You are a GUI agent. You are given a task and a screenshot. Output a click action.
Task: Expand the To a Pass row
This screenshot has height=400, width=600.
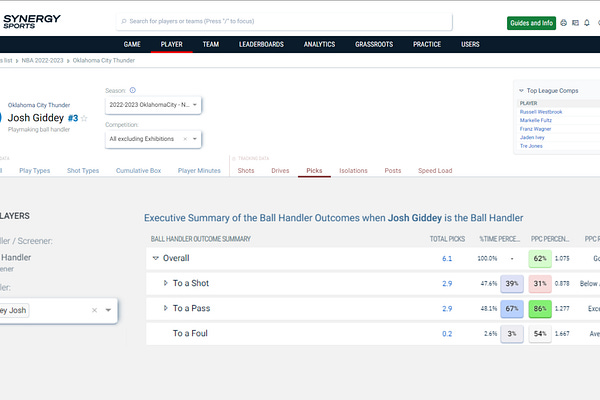165,308
